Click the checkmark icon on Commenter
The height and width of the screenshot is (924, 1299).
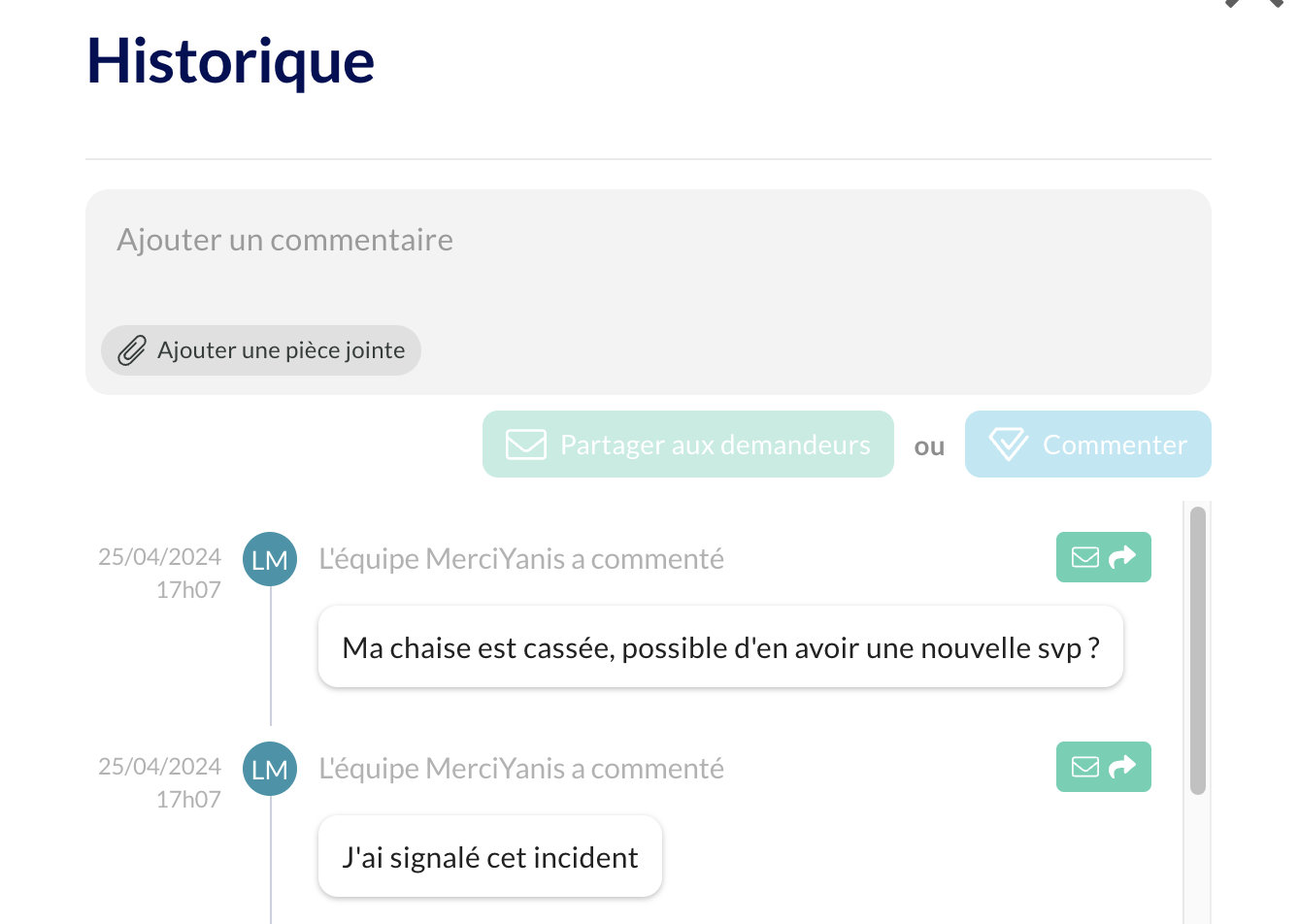point(1009,445)
